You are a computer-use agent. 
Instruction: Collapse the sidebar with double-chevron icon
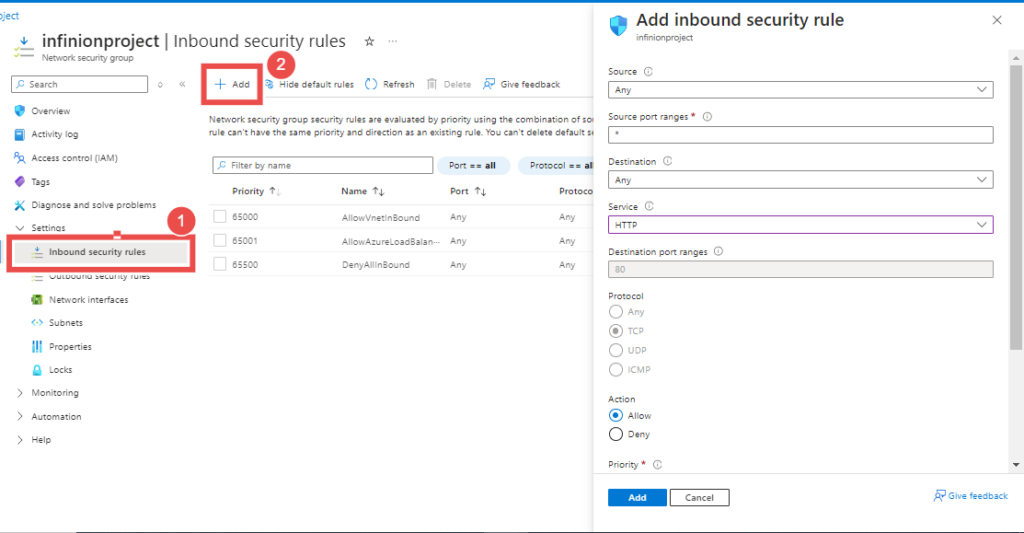182,84
